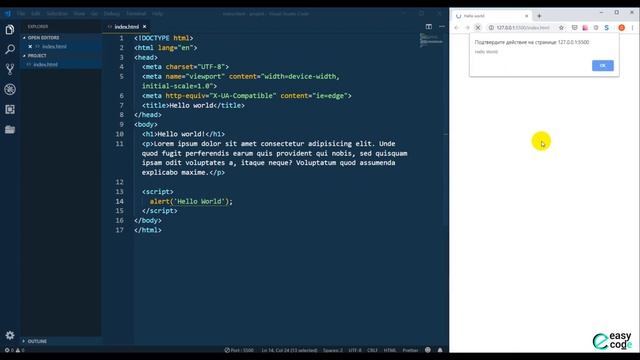Image resolution: width=640 pixels, height=360 pixels.
Task: Open the folder icon in activity bar
Action: coord(10,129)
